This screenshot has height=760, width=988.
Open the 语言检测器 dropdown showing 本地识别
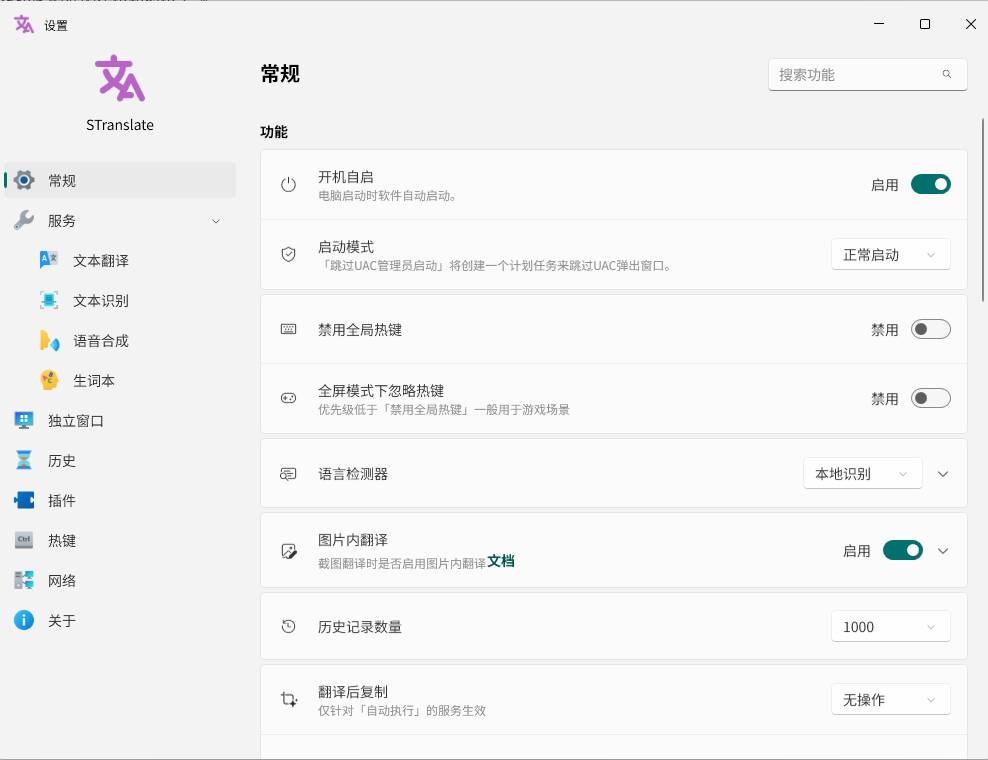tap(862, 473)
